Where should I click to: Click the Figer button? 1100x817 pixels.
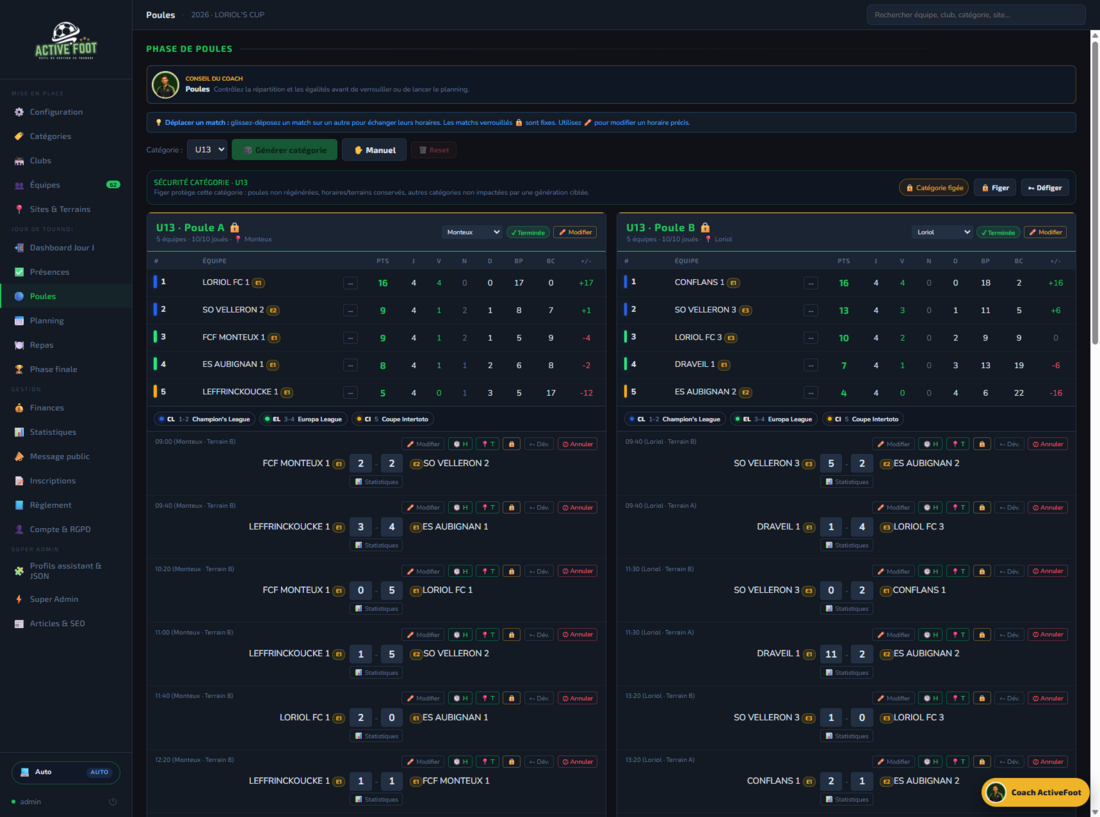point(995,187)
